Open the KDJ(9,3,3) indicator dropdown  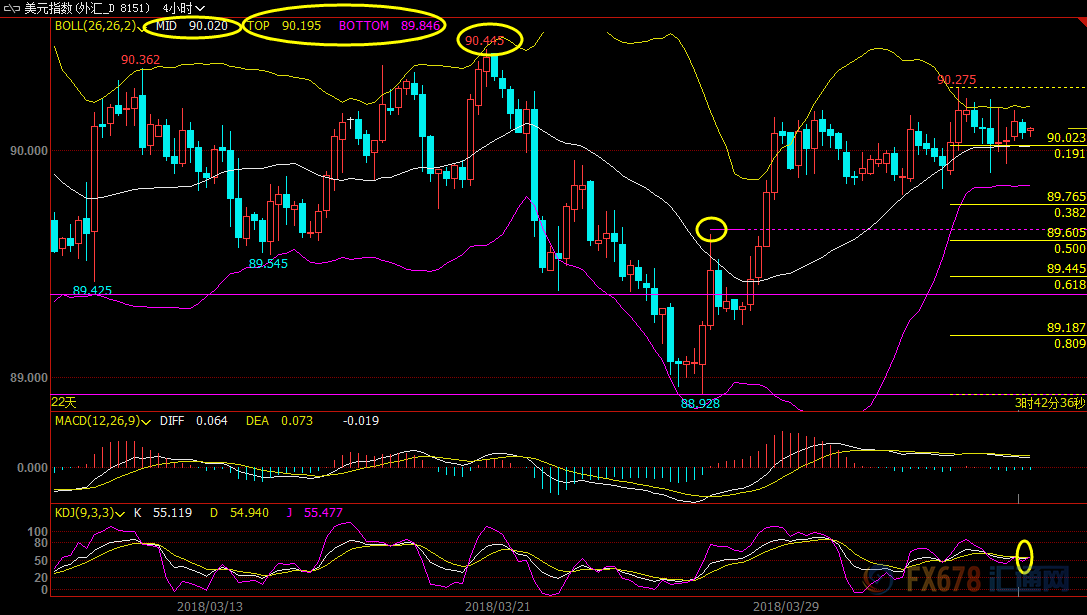(120, 513)
